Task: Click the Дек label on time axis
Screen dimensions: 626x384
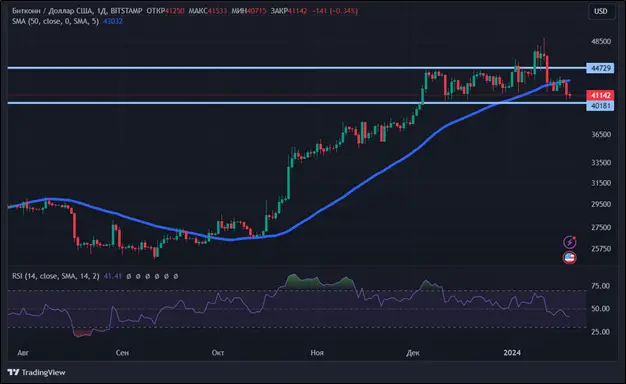Action: (413, 353)
